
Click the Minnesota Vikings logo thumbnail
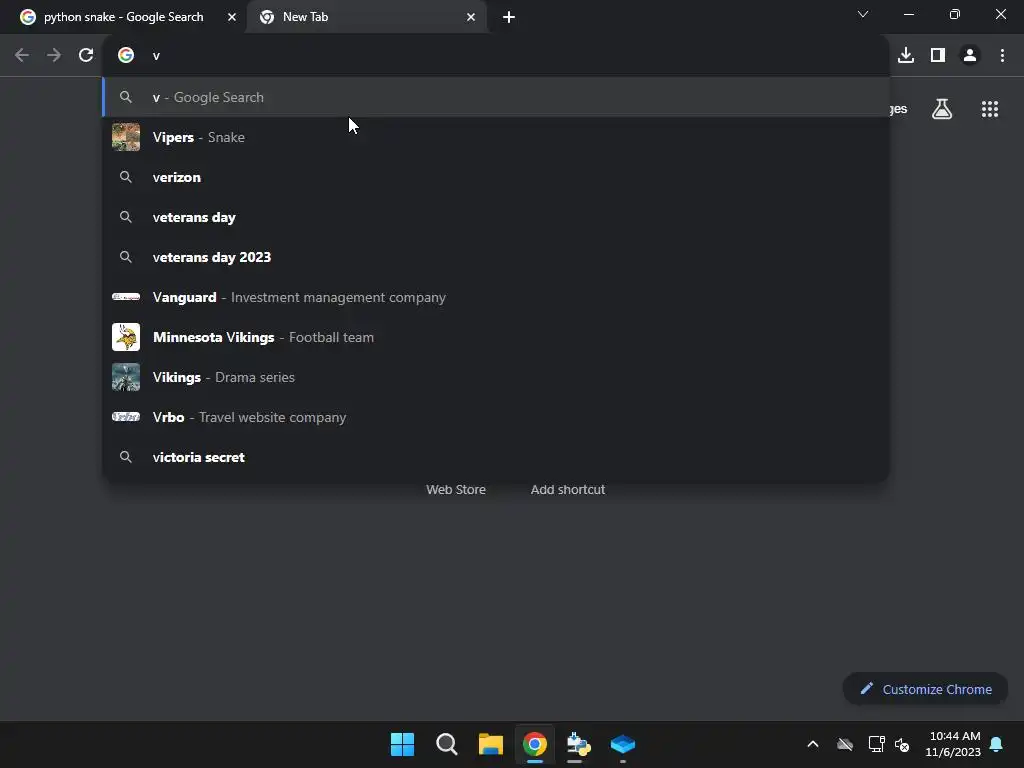(126, 337)
